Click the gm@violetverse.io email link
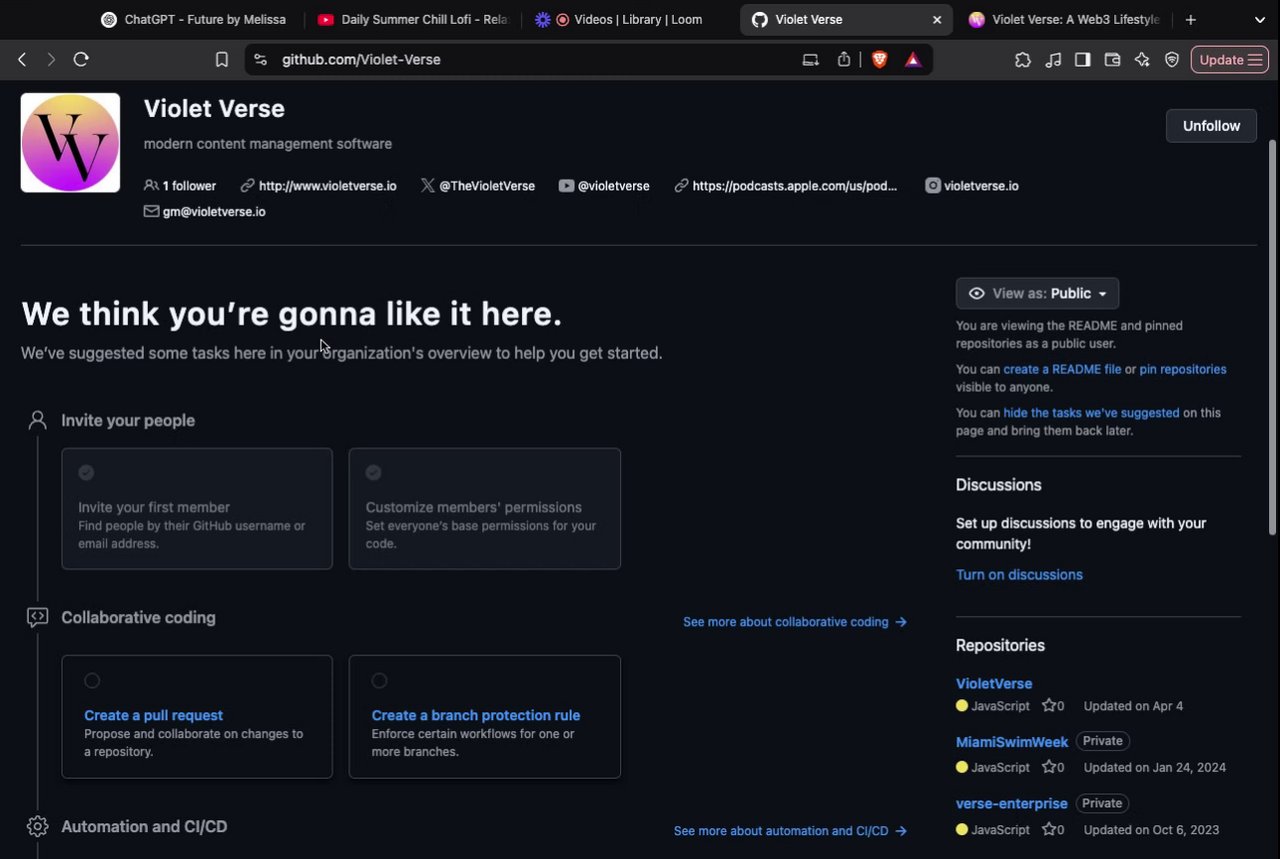This screenshot has width=1280, height=859. pyautogui.click(x=214, y=212)
